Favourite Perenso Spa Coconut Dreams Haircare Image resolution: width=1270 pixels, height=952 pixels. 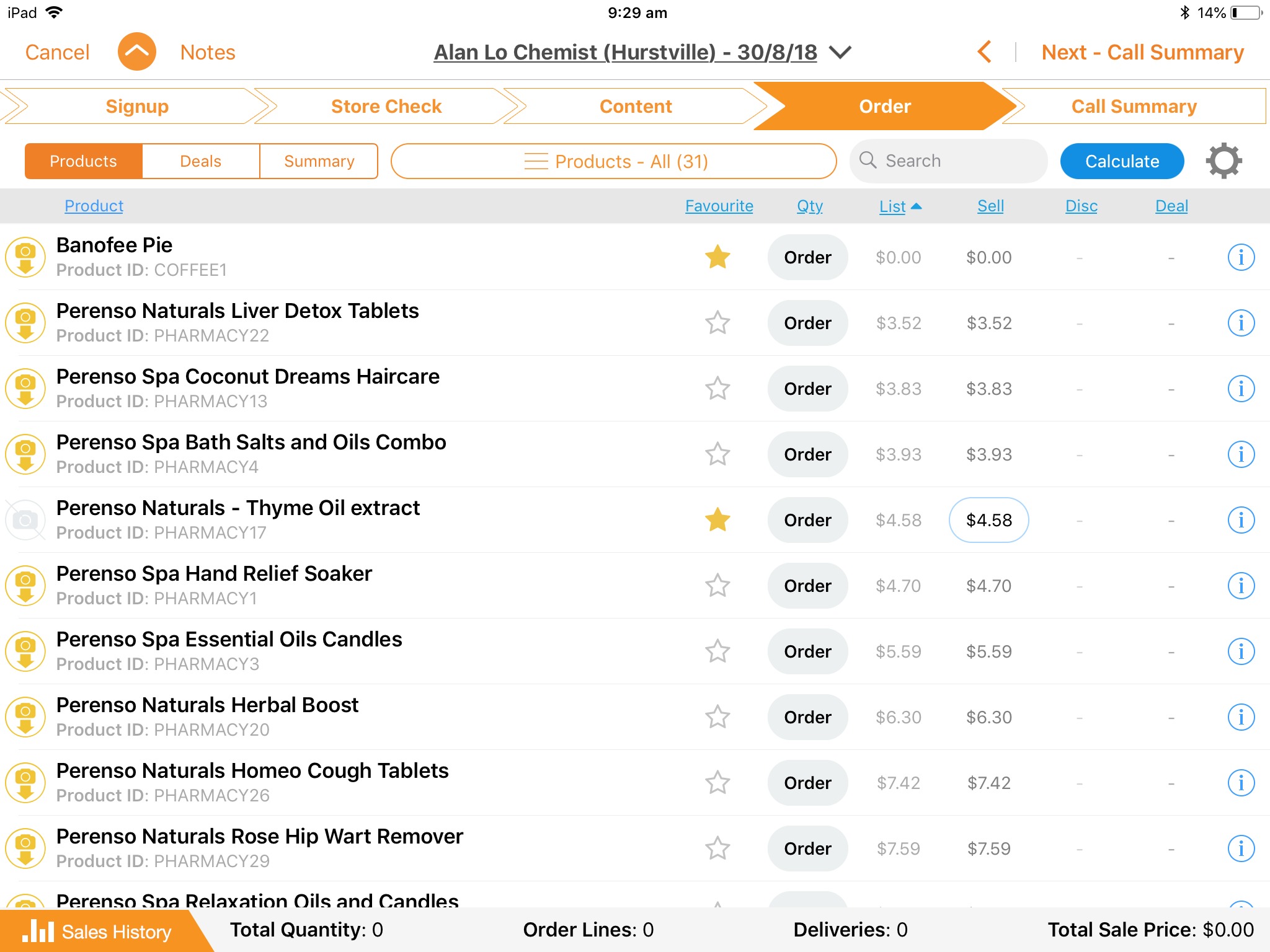[x=717, y=389]
